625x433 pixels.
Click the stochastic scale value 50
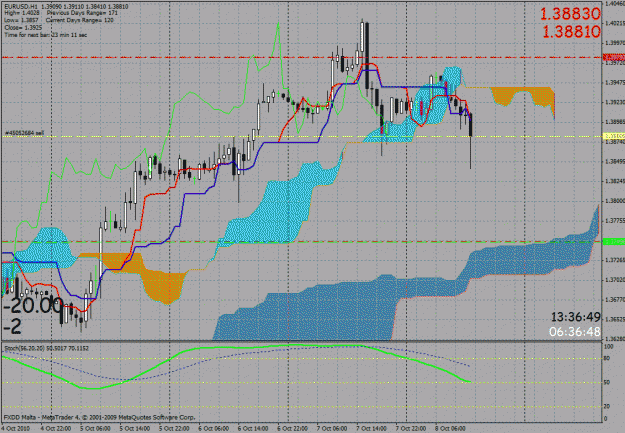(607, 383)
